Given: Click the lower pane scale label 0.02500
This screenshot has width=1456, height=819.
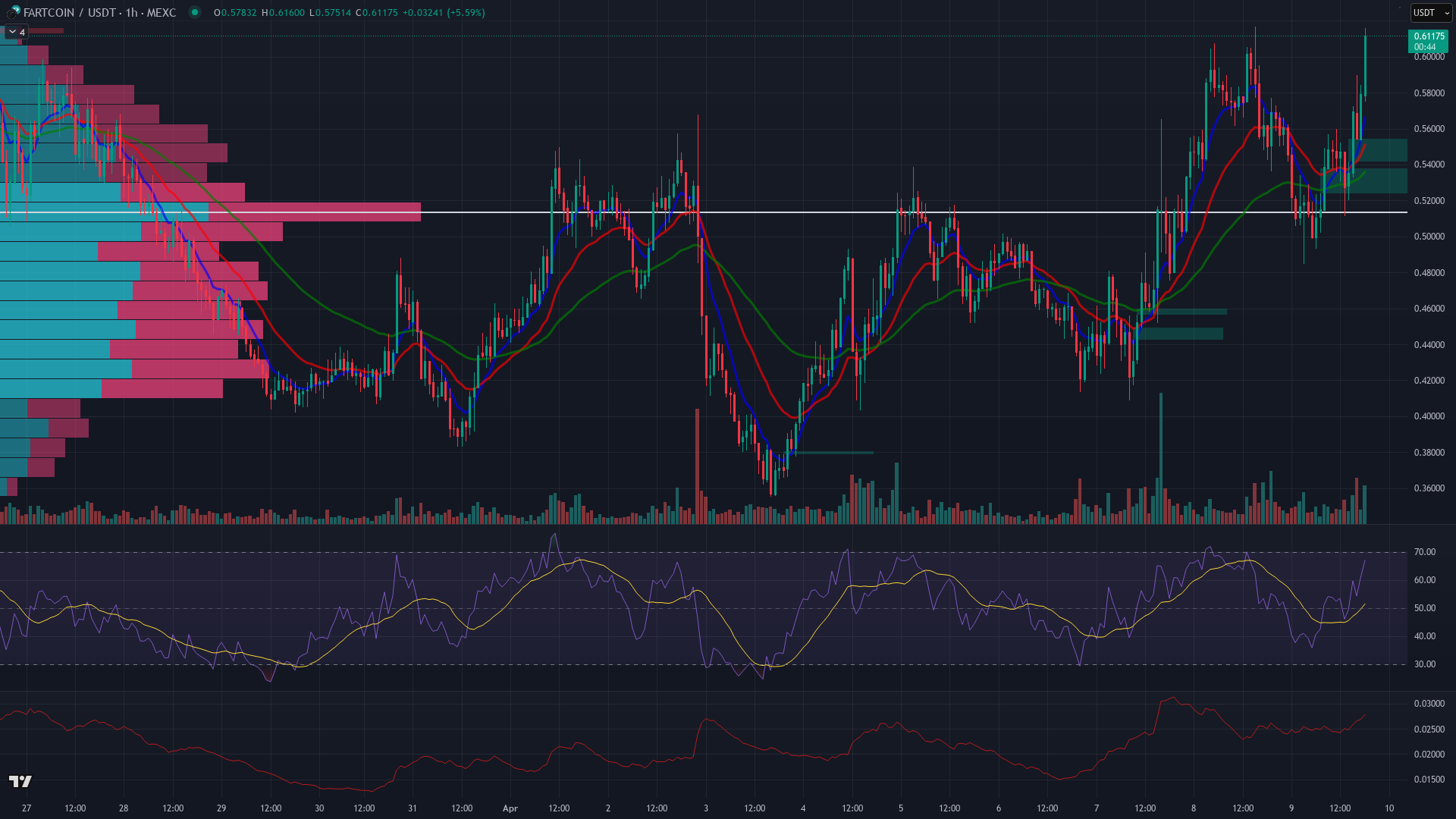Looking at the screenshot, I should pos(1429,730).
